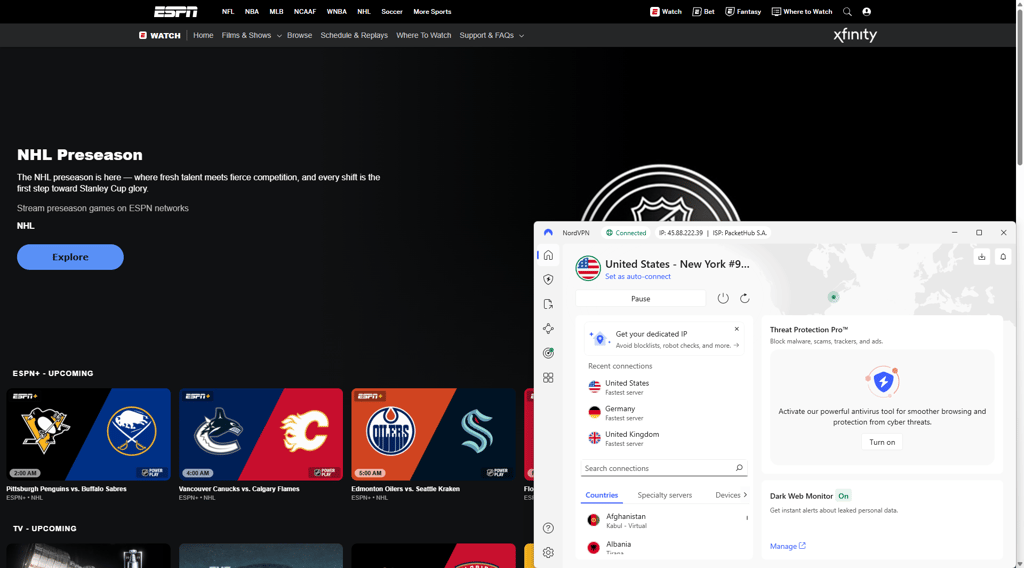Click the Watch icon in ESPN's top-right bar
Viewport: 1024px width, 568px height.
(x=654, y=12)
